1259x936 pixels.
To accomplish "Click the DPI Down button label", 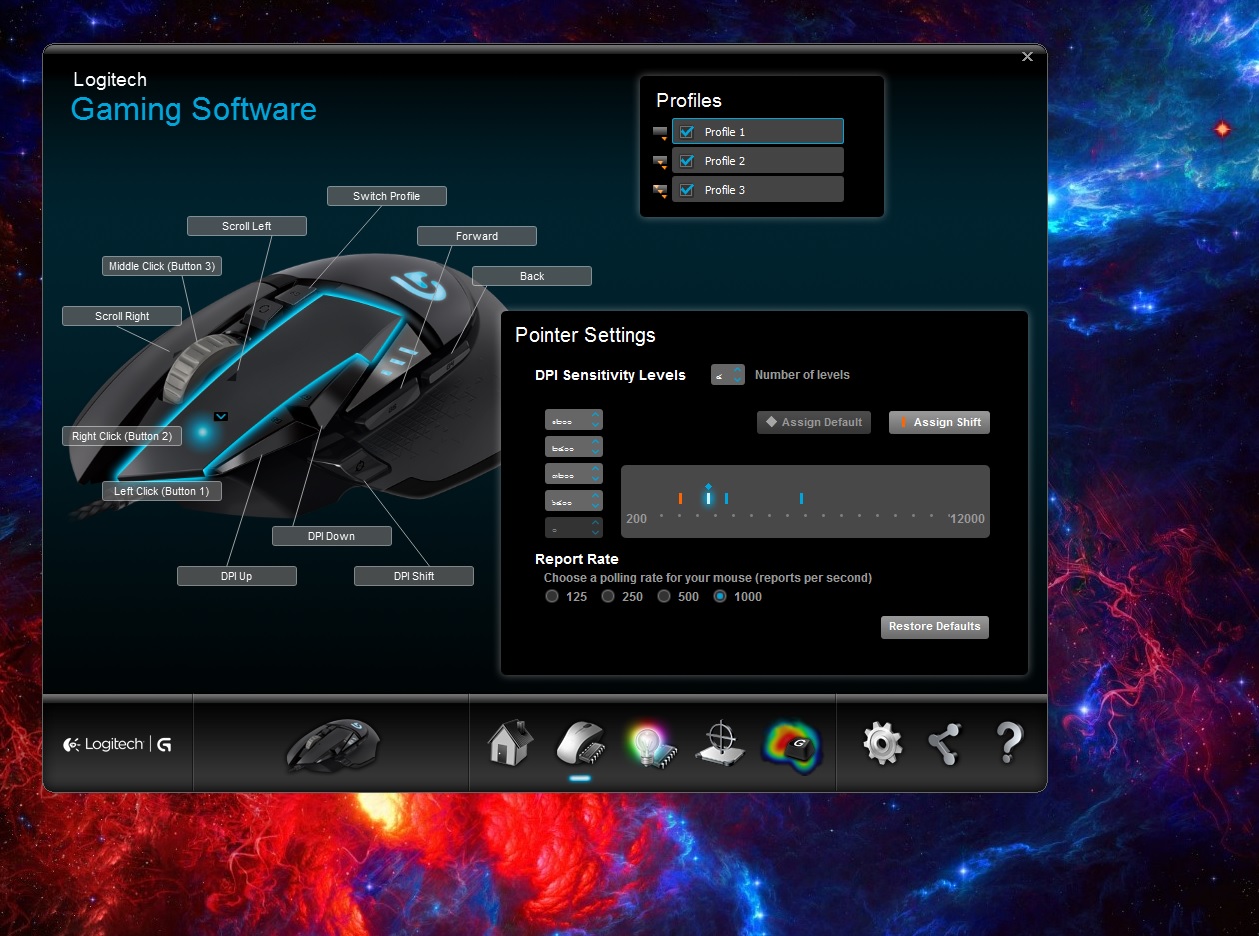I will pos(332,536).
